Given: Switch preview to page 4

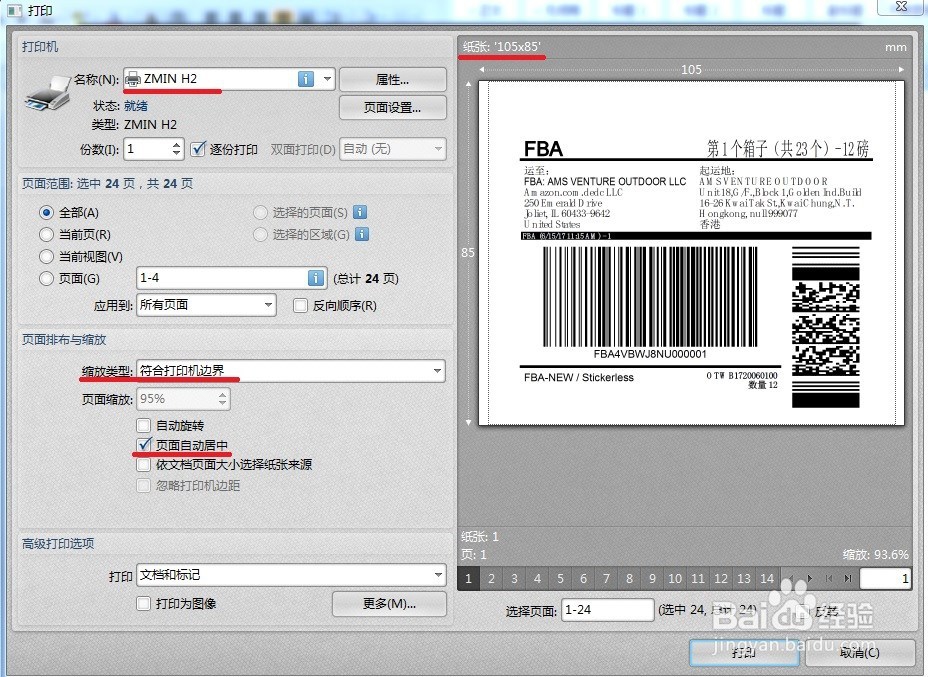Looking at the screenshot, I should 537,579.
